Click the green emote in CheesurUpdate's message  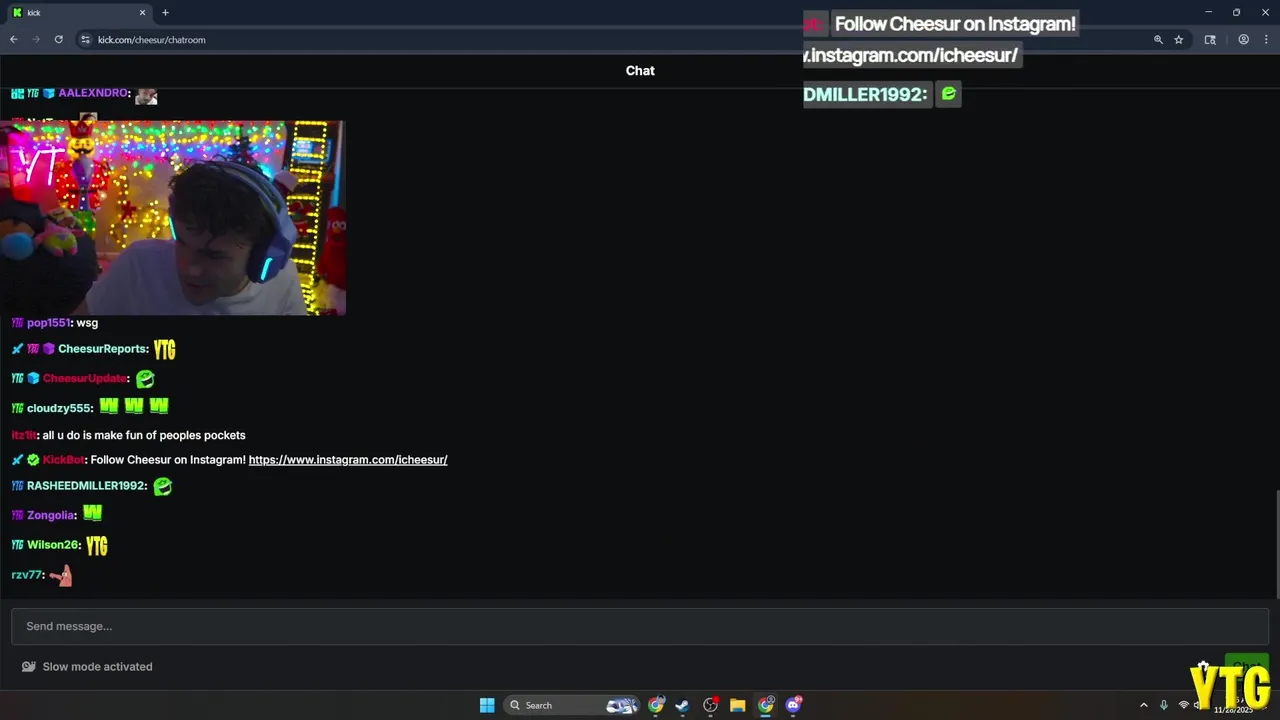pyautogui.click(x=145, y=379)
